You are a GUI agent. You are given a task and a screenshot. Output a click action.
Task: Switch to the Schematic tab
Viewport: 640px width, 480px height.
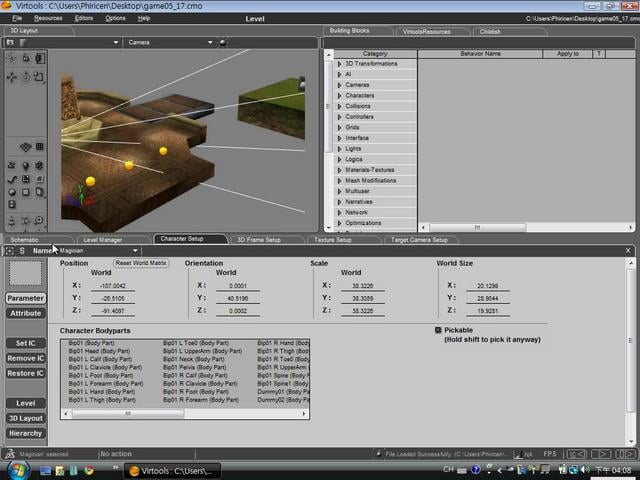tap(37, 240)
